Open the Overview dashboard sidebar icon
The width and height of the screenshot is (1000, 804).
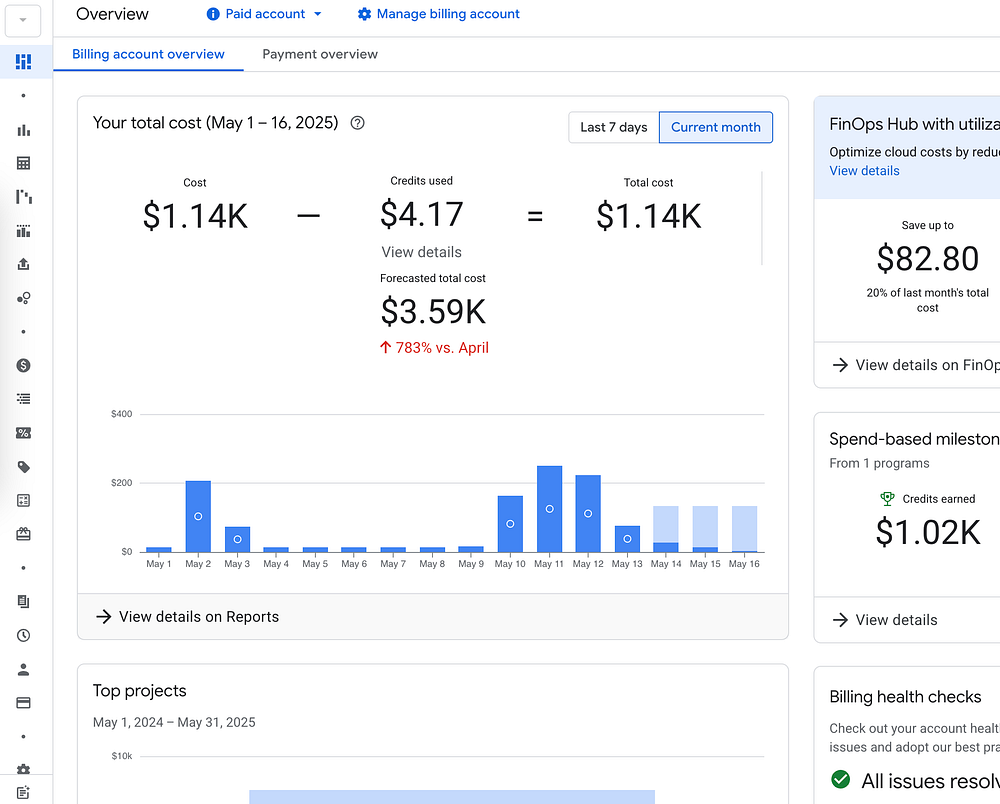[x=24, y=62]
